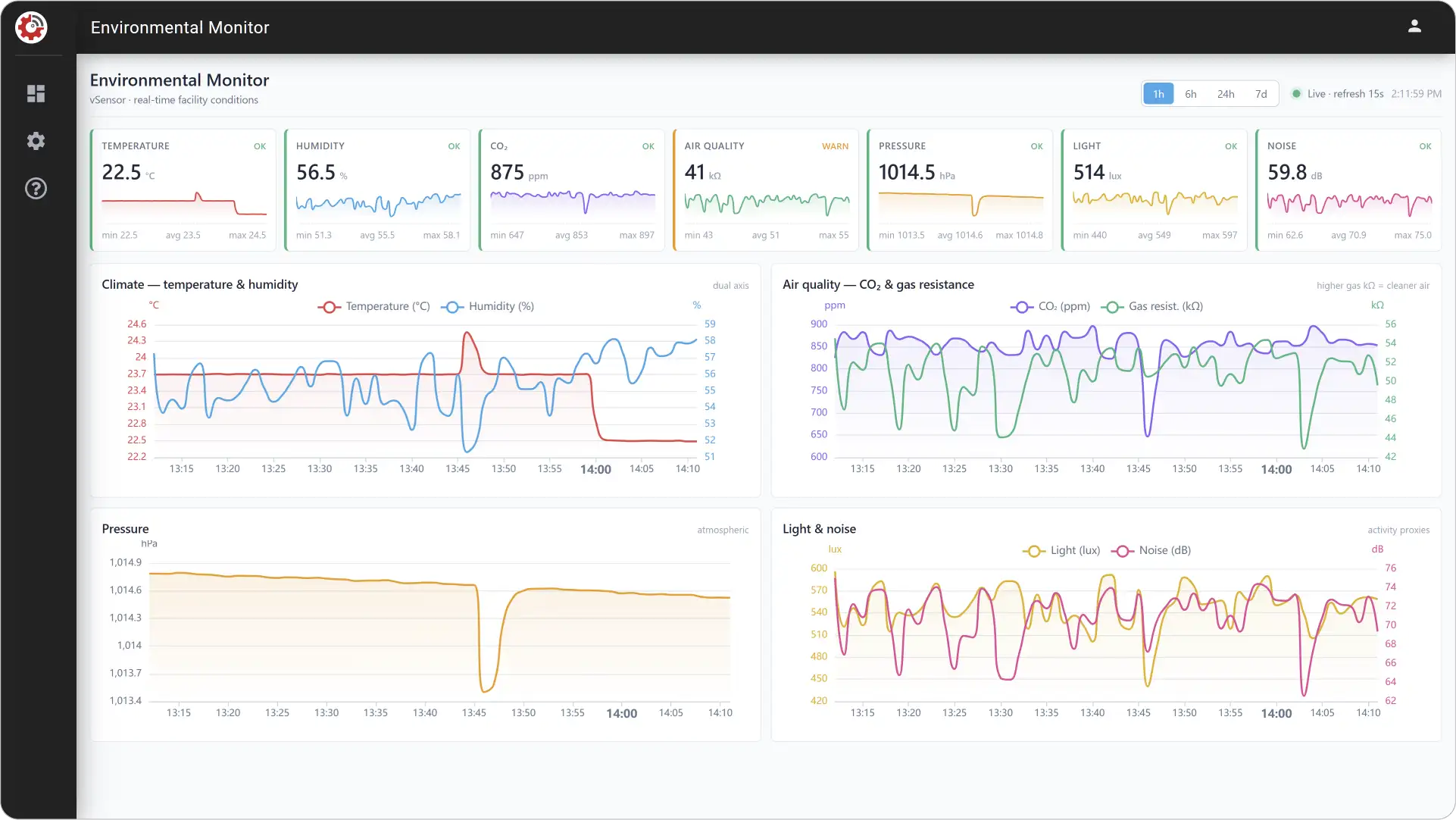Toggle CO₂ (ppm) legend series
This screenshot has width=1456, height=820.
pyautogui.click(x=1050, y=306)
